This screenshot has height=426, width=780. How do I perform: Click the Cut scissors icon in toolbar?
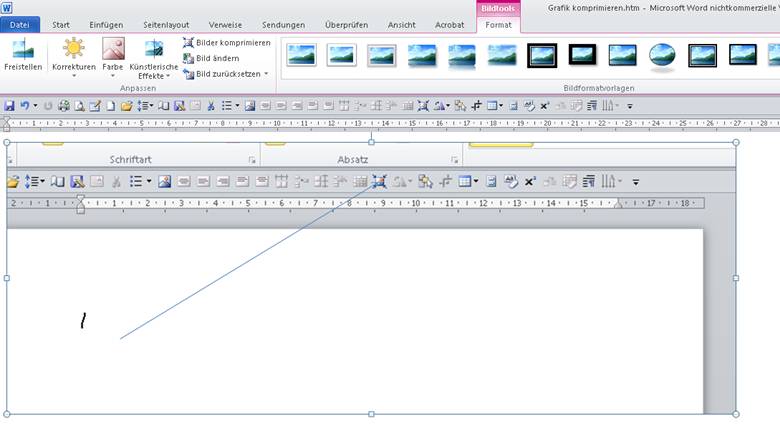click(211, 105)
